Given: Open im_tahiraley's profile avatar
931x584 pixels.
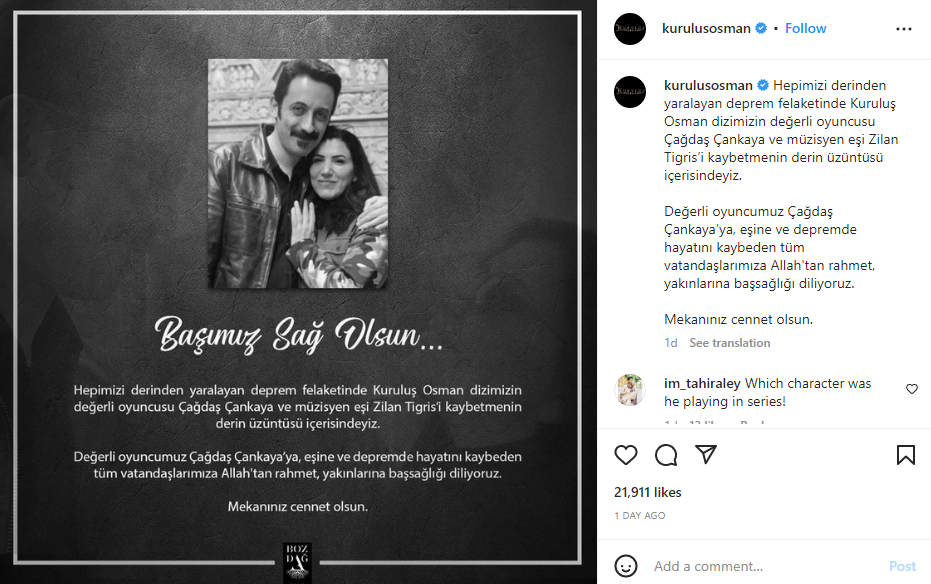Looking at the screenshot, I should 630,390.
